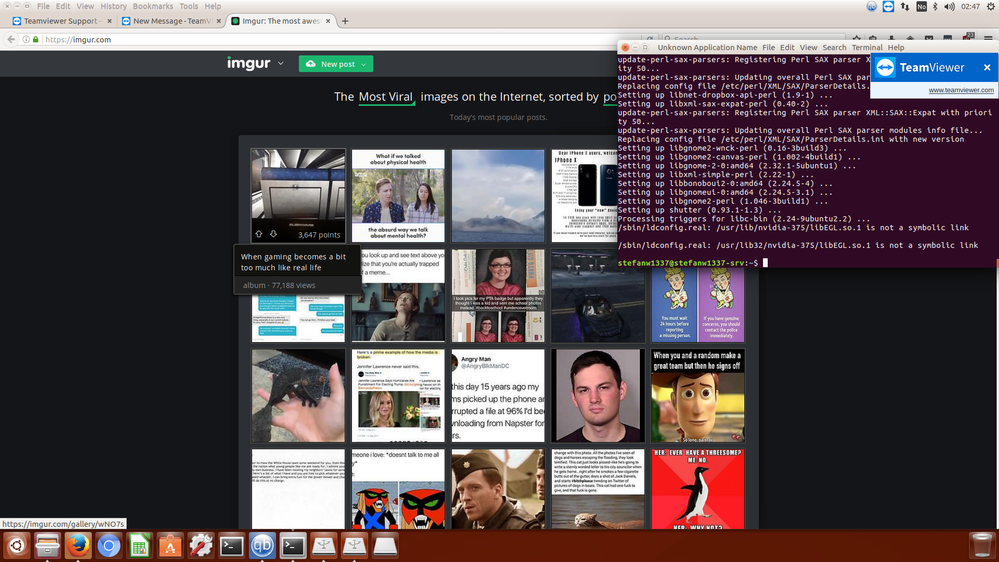
Task: Launch Chromium browser from the dock
Action: (108, 546)
